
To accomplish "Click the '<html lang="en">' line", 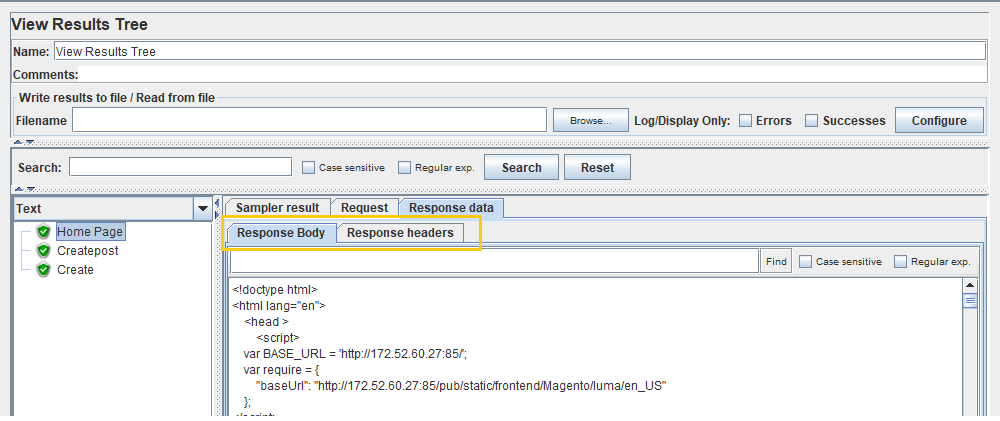I will tap(279, 306).
